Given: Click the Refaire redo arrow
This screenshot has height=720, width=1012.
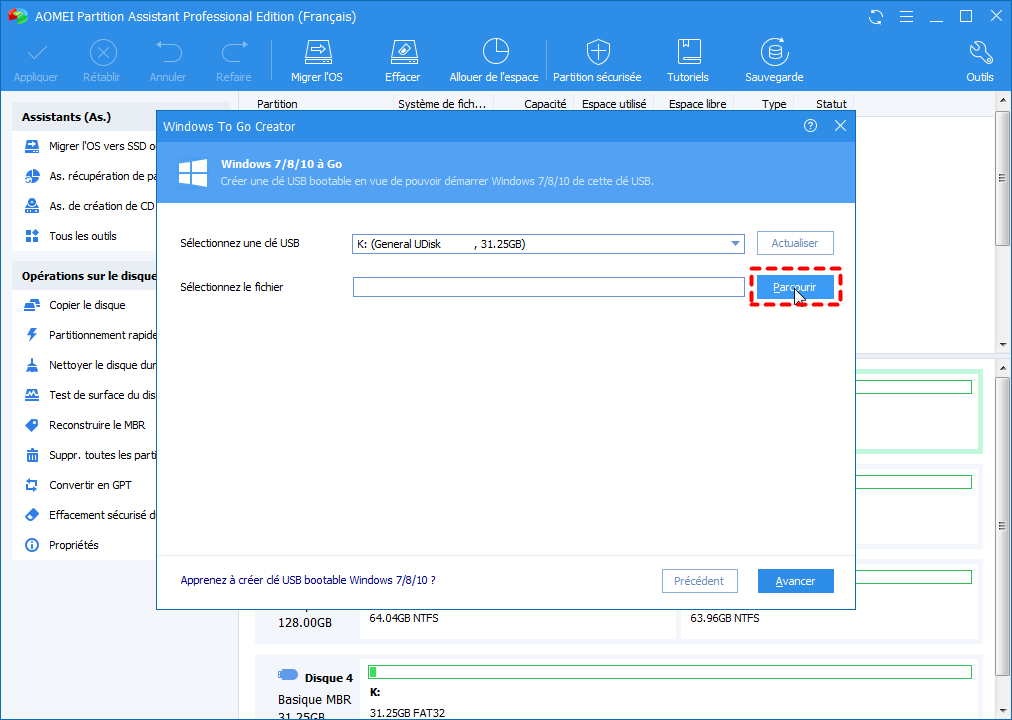Looking at the screenshot, I should point(234,53).
